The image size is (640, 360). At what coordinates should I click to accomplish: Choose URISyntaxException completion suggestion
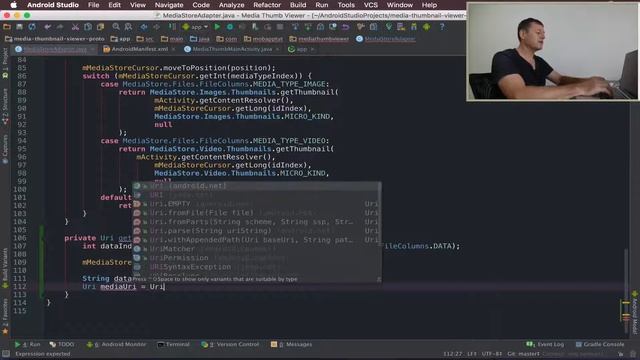[257, 267]
